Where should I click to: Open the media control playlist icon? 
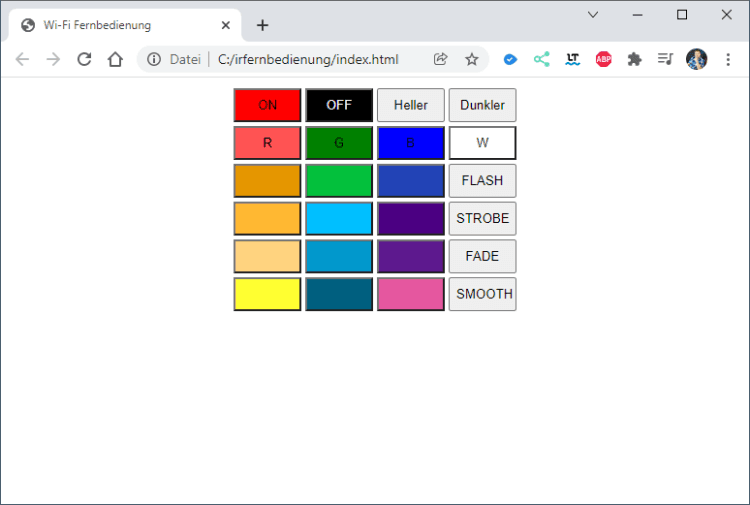(665, 59)
